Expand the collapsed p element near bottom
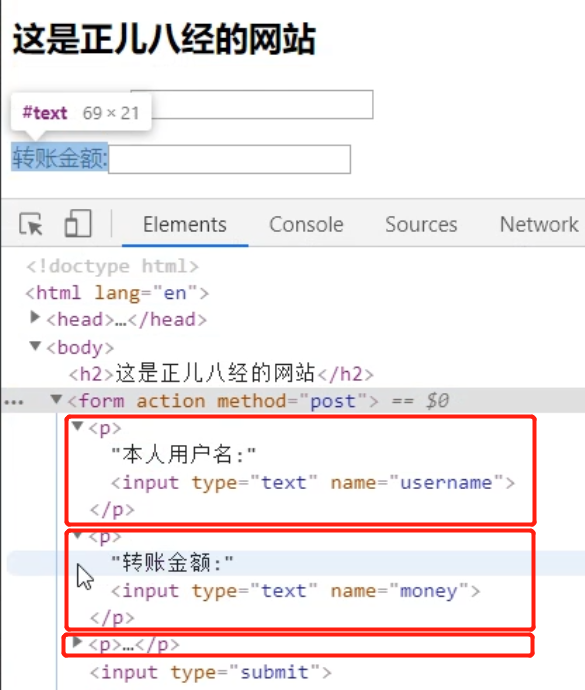This screenshot has width=585, height=690. pos(77,642)
